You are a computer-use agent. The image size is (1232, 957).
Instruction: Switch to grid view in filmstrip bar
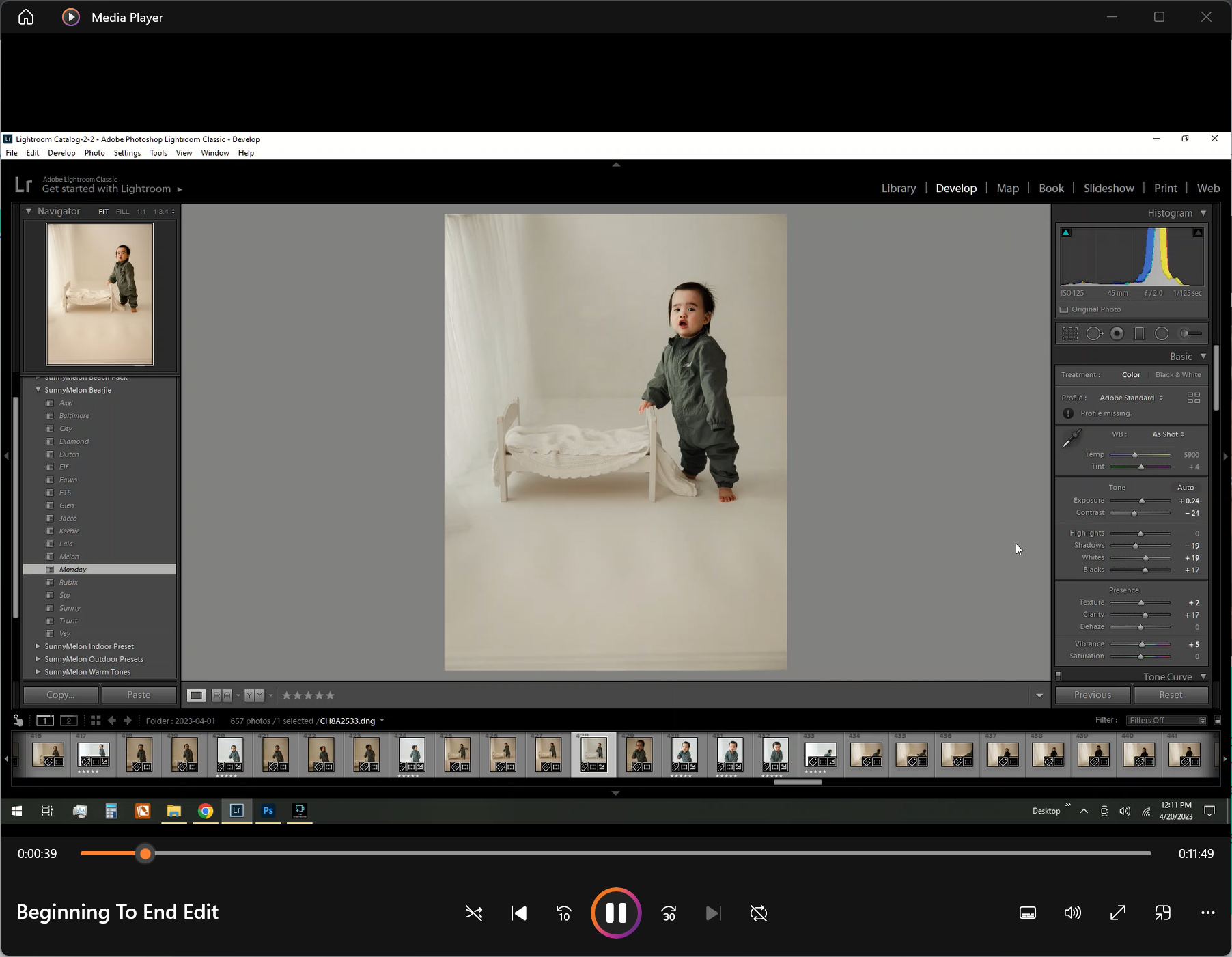tap(96, 721)
